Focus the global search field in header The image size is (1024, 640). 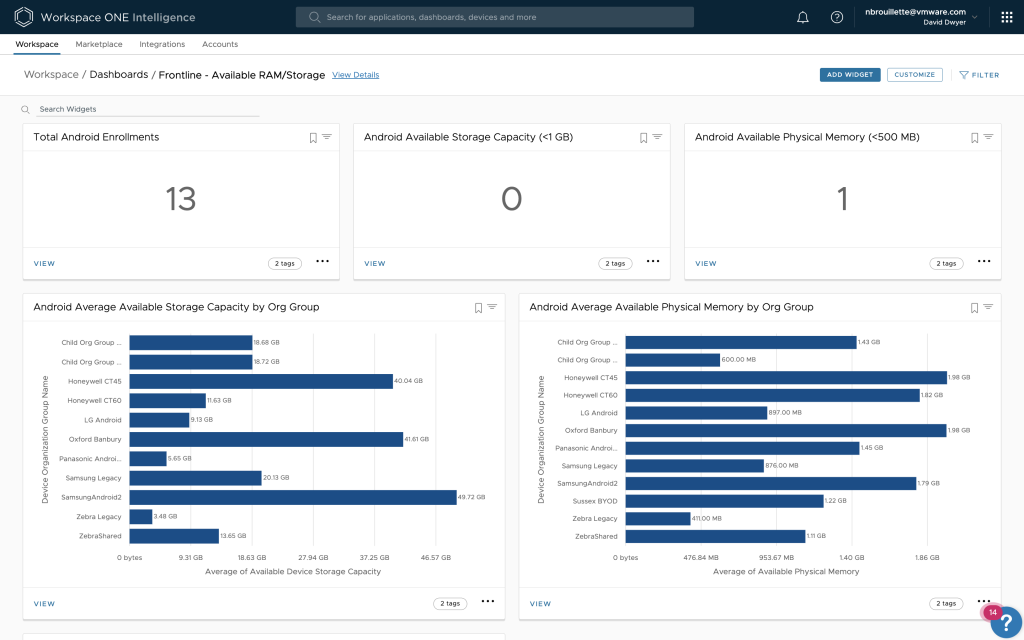[x=494, y=17]
